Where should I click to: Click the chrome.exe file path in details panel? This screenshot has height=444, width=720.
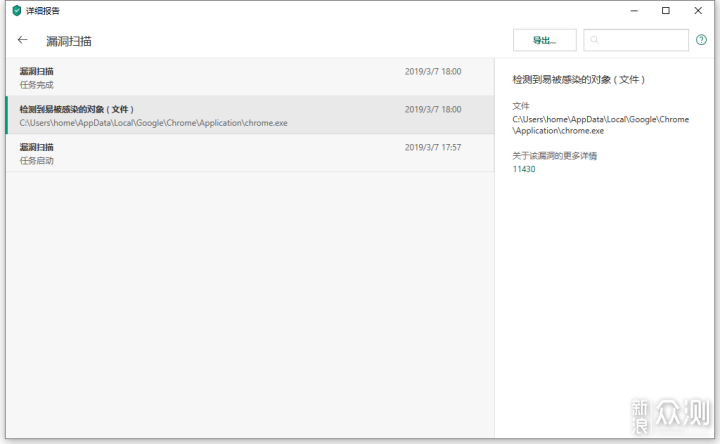point(600,125)
